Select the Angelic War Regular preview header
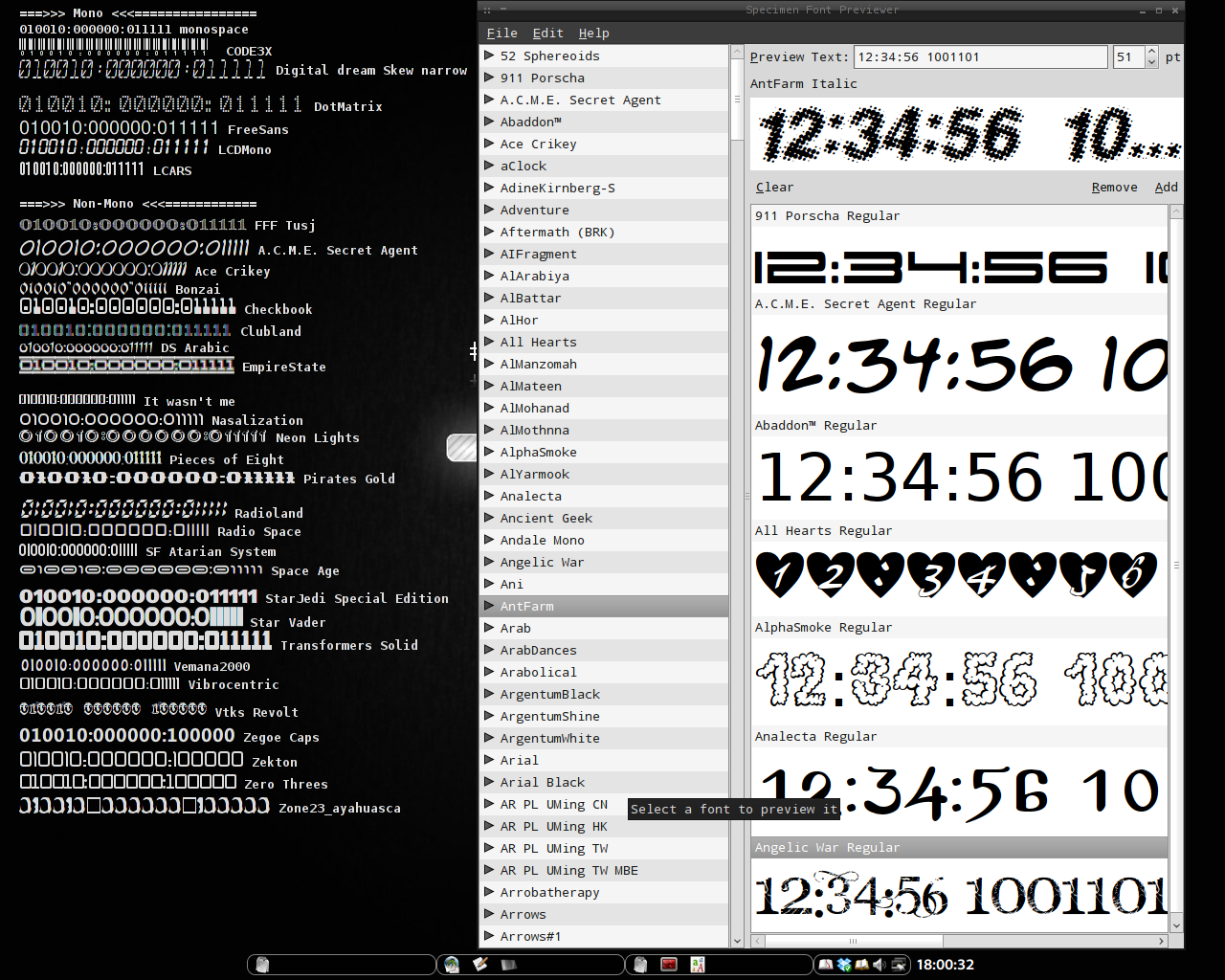The height and width of the screenshot is (980, 1225). point(960,847)
